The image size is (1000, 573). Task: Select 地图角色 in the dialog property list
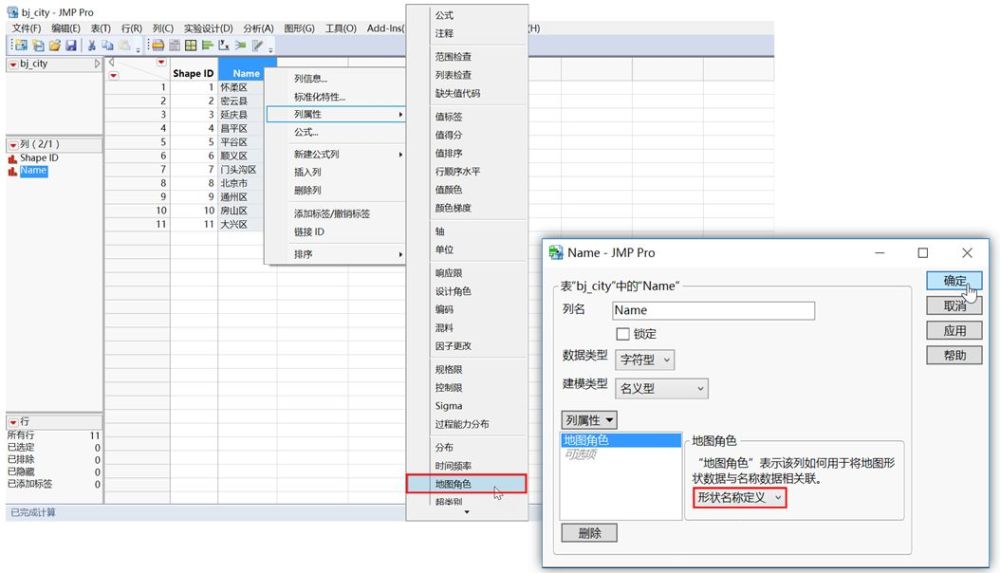point(621,440)
